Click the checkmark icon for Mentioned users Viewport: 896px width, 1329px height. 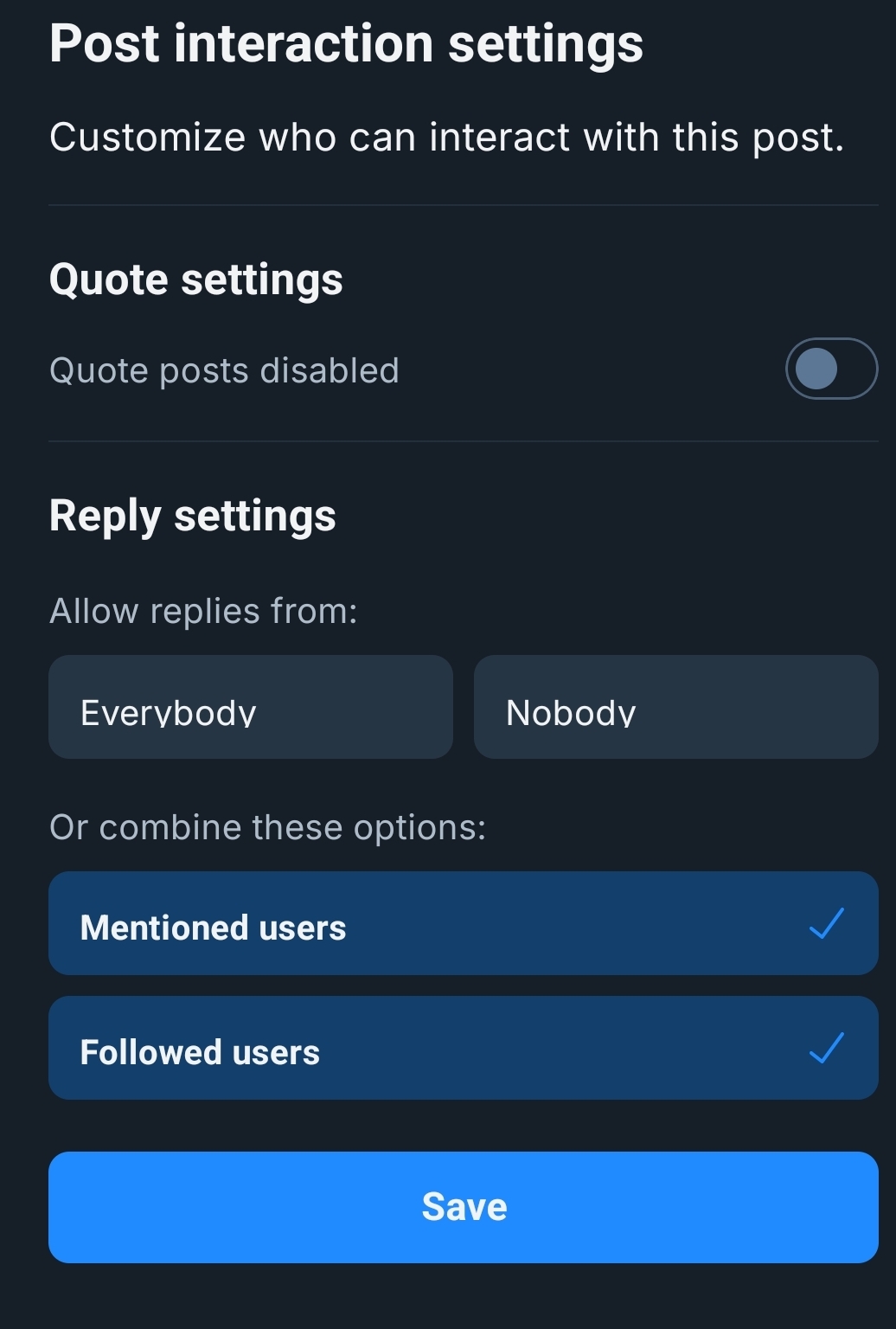tap(826, 923)
